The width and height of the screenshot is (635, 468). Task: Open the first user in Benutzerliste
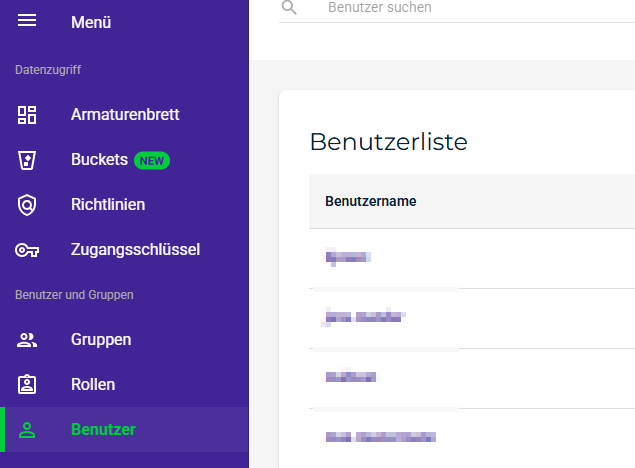pyautogui.click(x=348, y=258)
